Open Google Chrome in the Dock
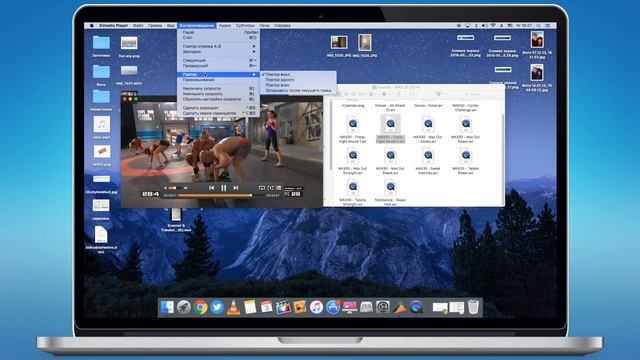Screen dimensions: 640x360 tap(200, 307)
